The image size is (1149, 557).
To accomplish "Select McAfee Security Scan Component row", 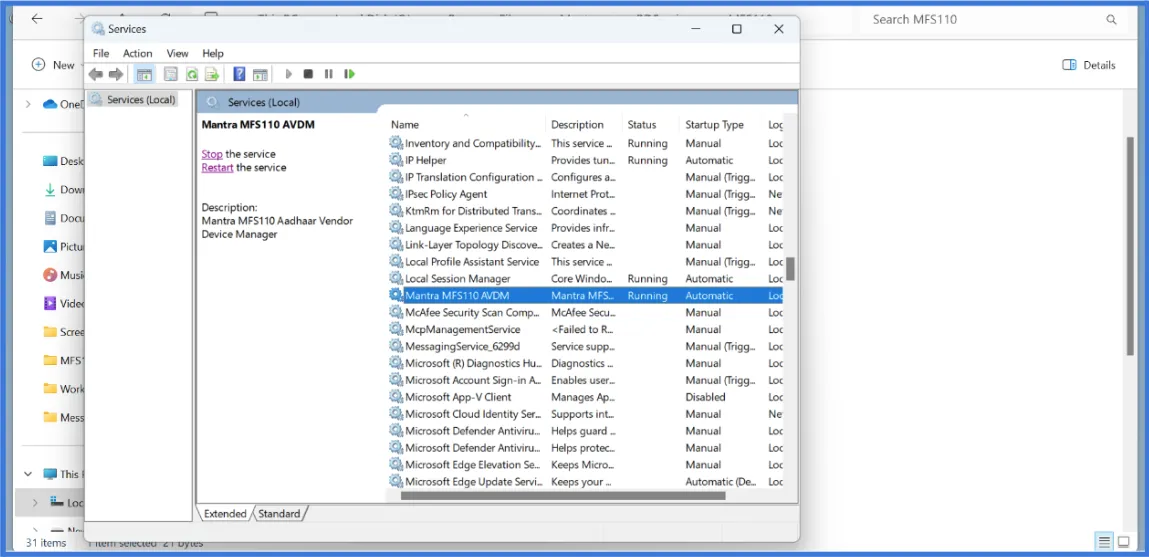I will [585, 312].
